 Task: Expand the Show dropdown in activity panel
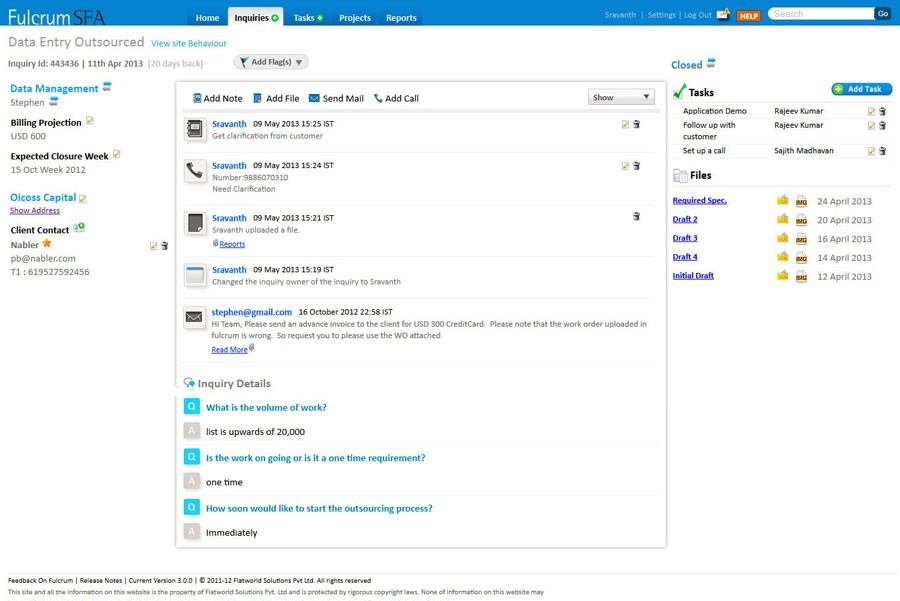(621, 97)
